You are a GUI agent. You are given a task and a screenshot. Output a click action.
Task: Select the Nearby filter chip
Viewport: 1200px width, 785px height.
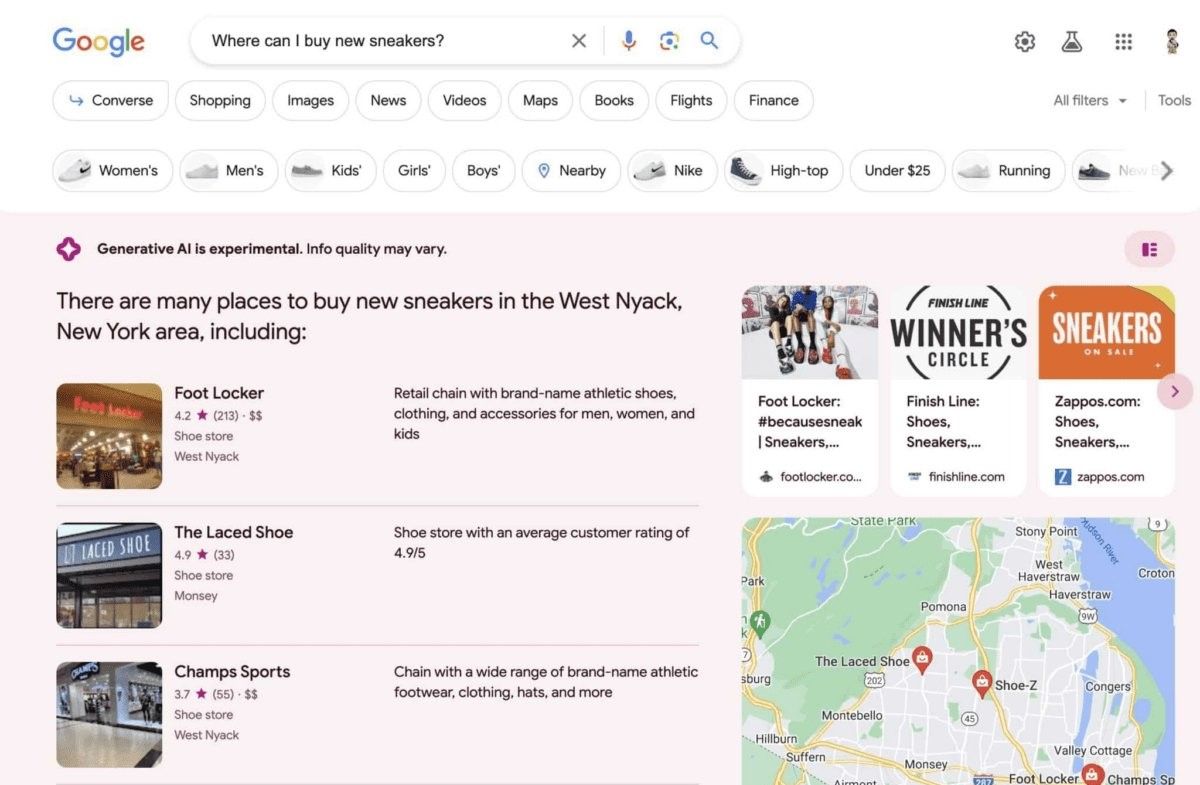click(571, 170)
